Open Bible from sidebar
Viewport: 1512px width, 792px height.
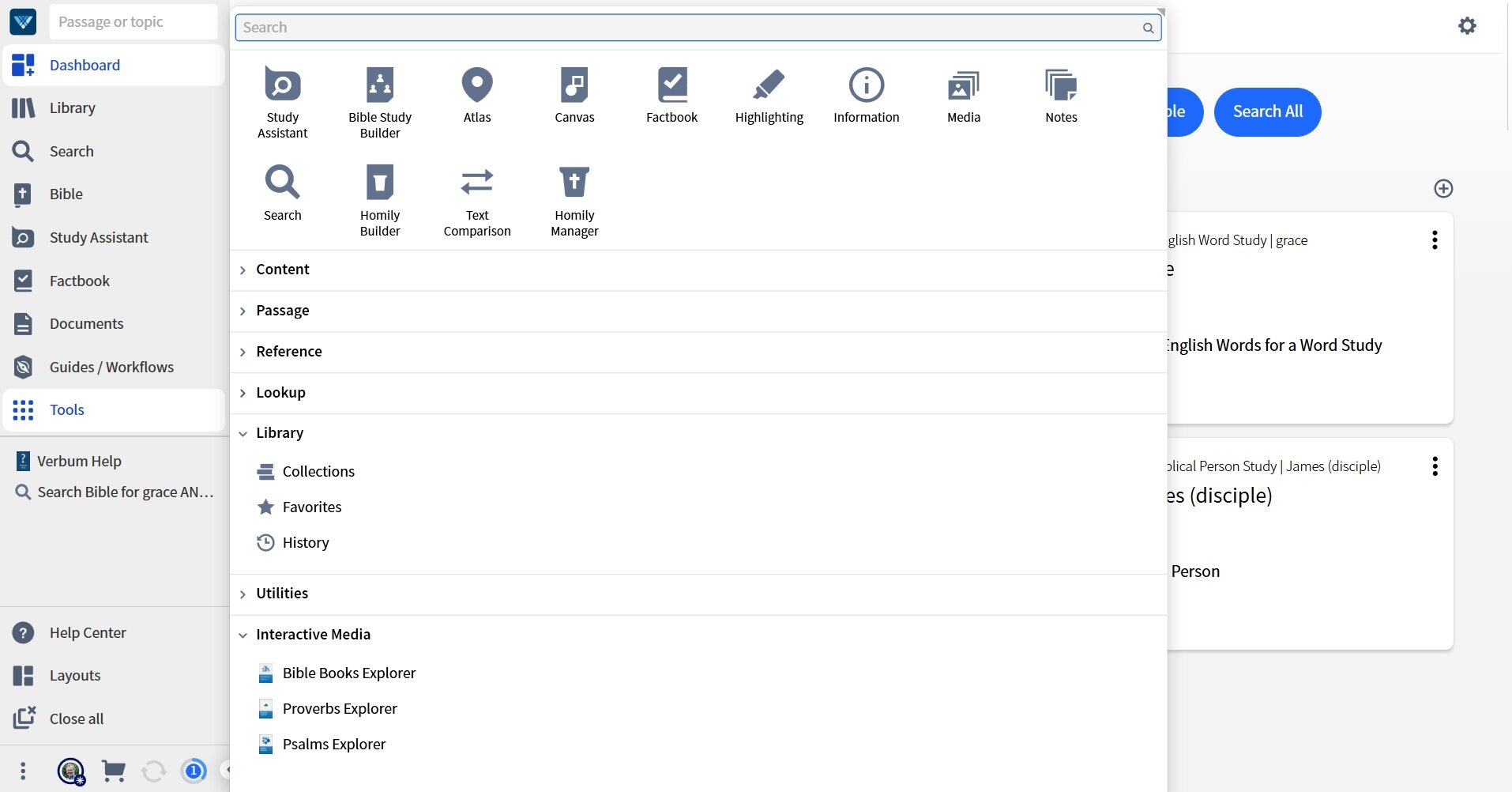114,194
